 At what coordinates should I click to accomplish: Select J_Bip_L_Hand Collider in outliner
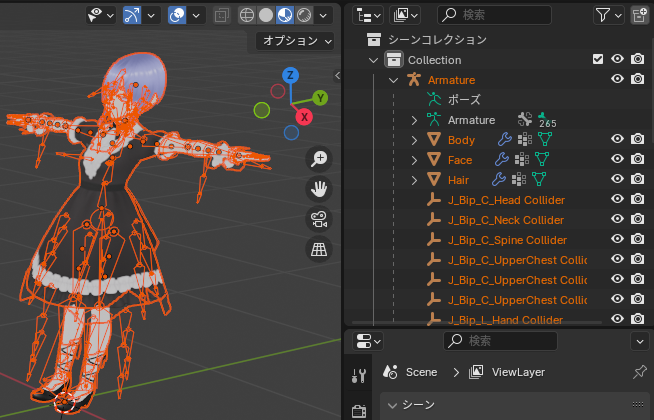(x=505, y=320)
